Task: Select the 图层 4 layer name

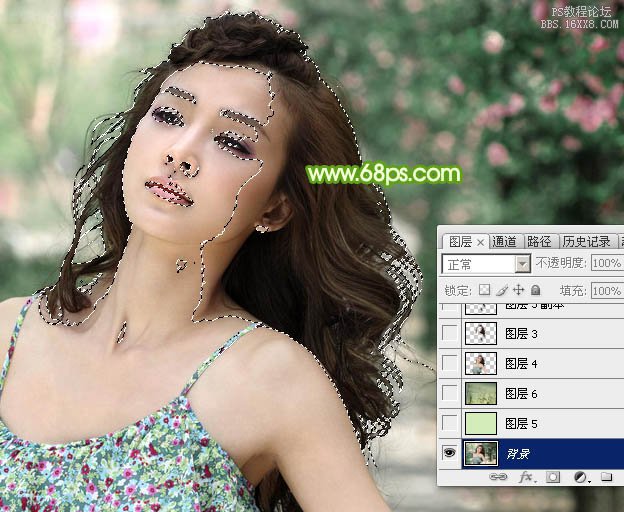Action: click(521, 363)
